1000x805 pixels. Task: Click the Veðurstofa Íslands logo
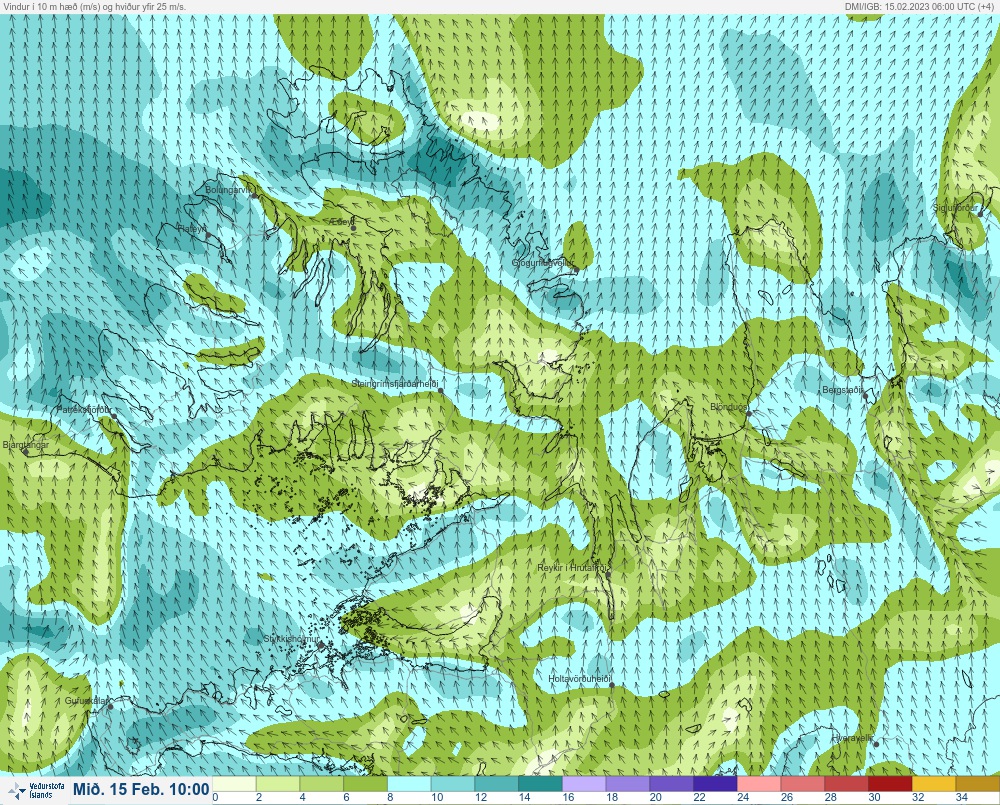coord(35,790)
